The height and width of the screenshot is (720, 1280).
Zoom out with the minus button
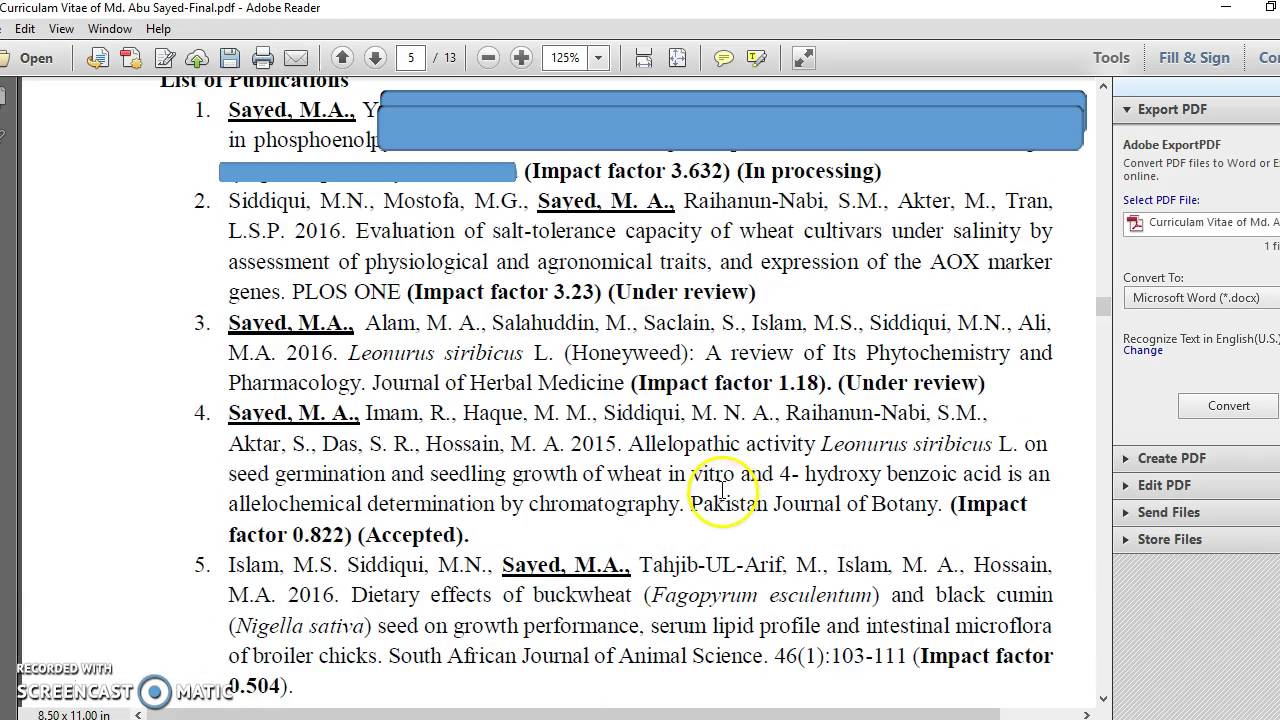488,58
